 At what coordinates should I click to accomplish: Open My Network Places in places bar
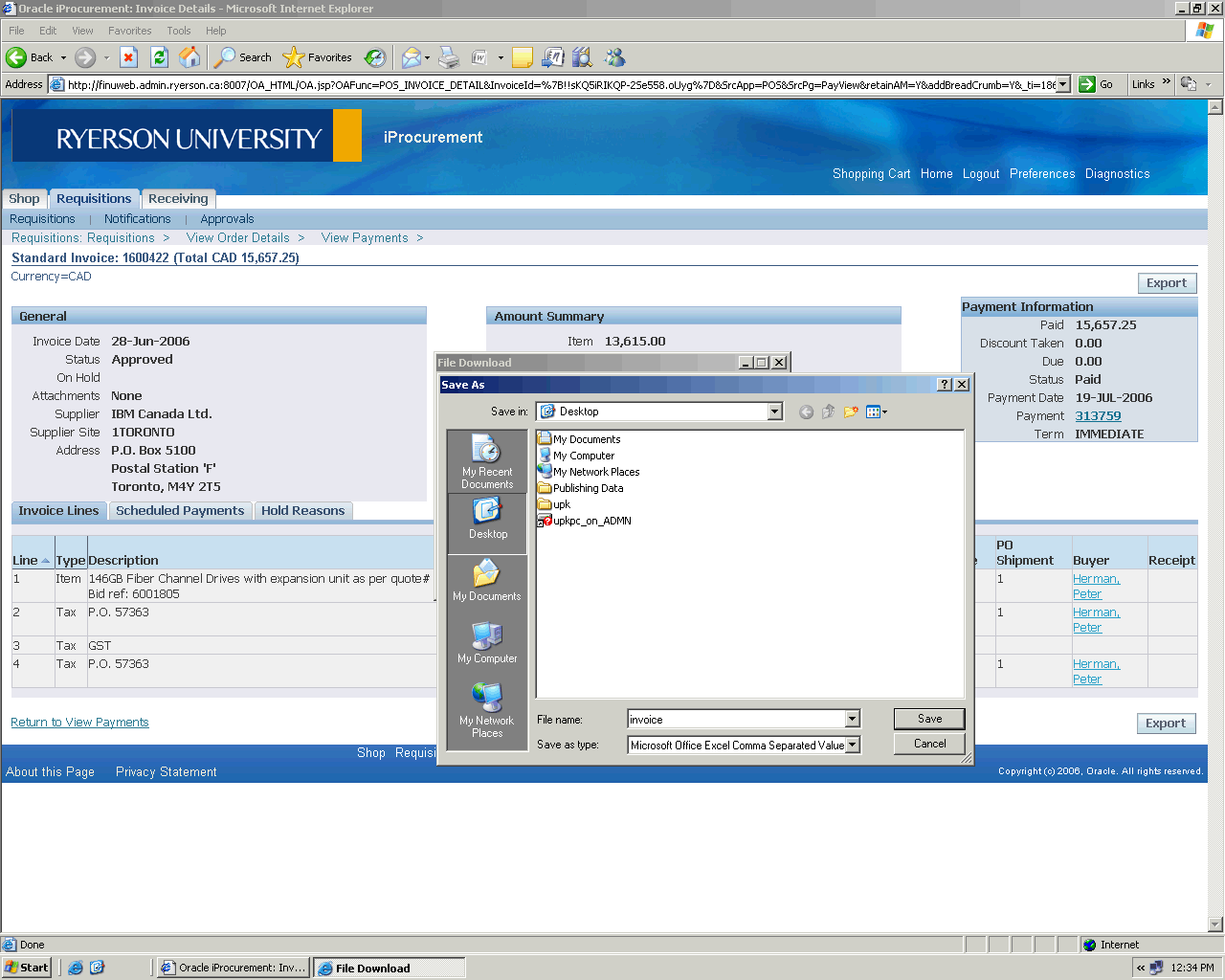click(487, 710)
